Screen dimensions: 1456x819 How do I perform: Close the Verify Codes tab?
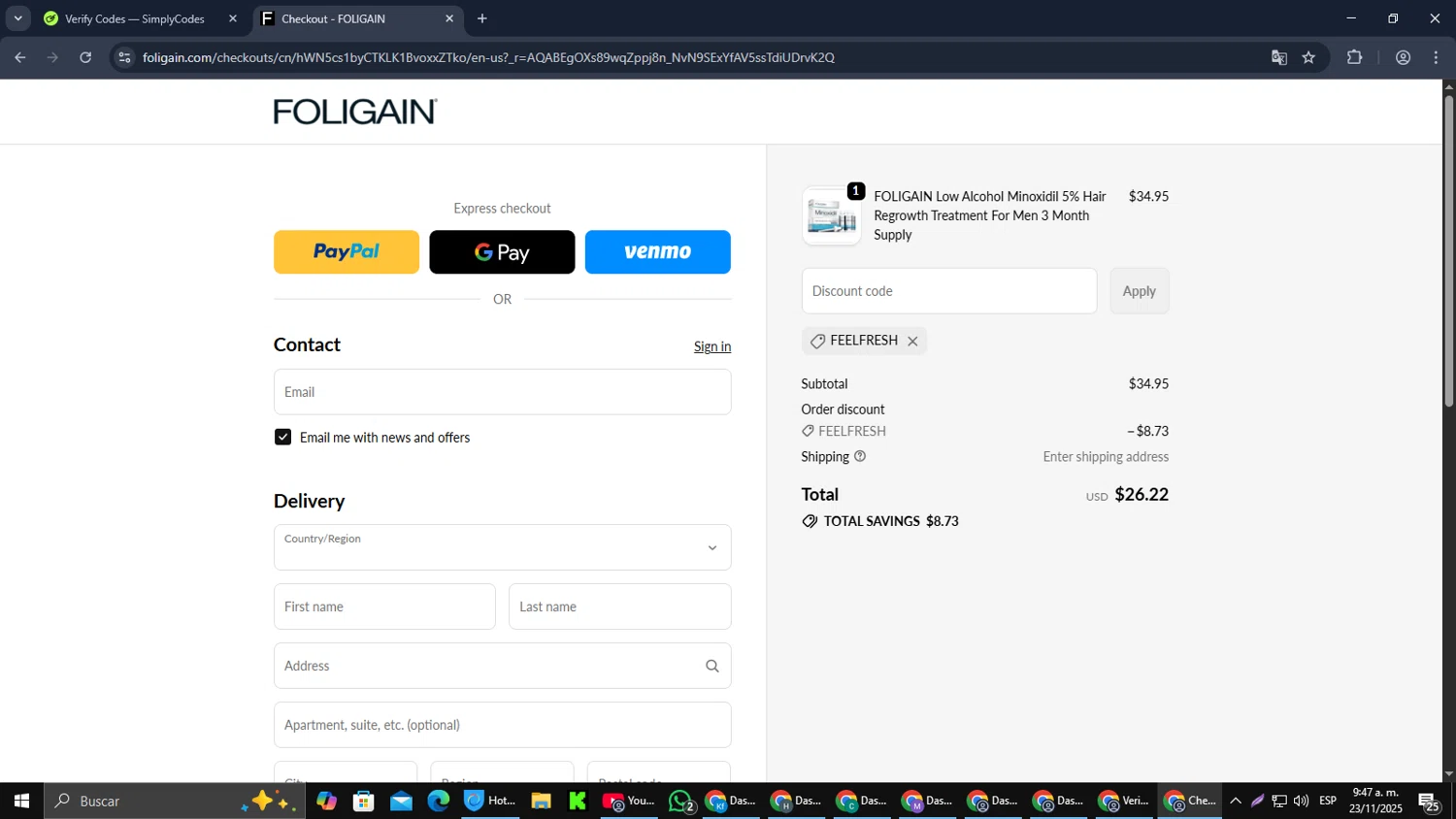pyautogui.click(x=233, y=18)
